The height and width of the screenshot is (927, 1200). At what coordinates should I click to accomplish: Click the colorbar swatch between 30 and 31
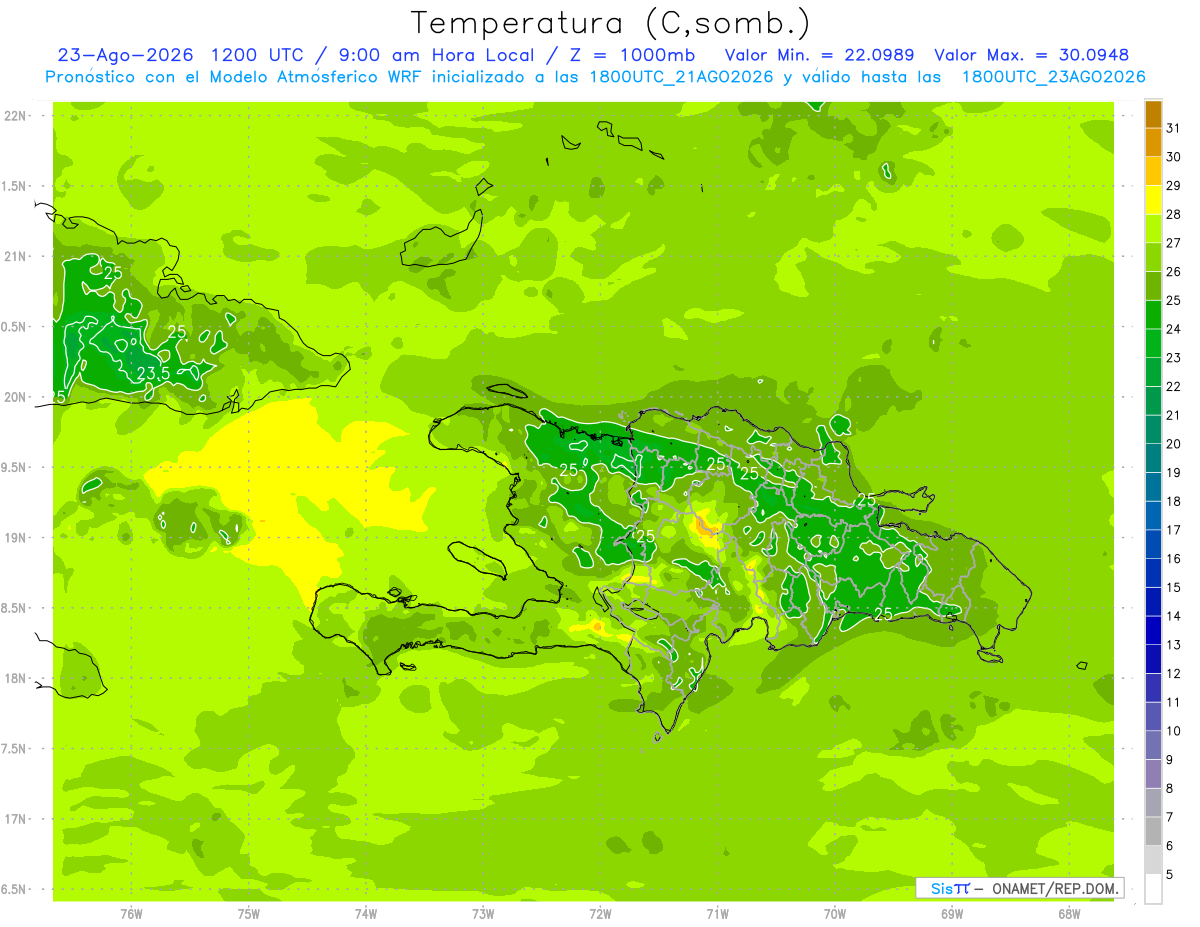1153,142
